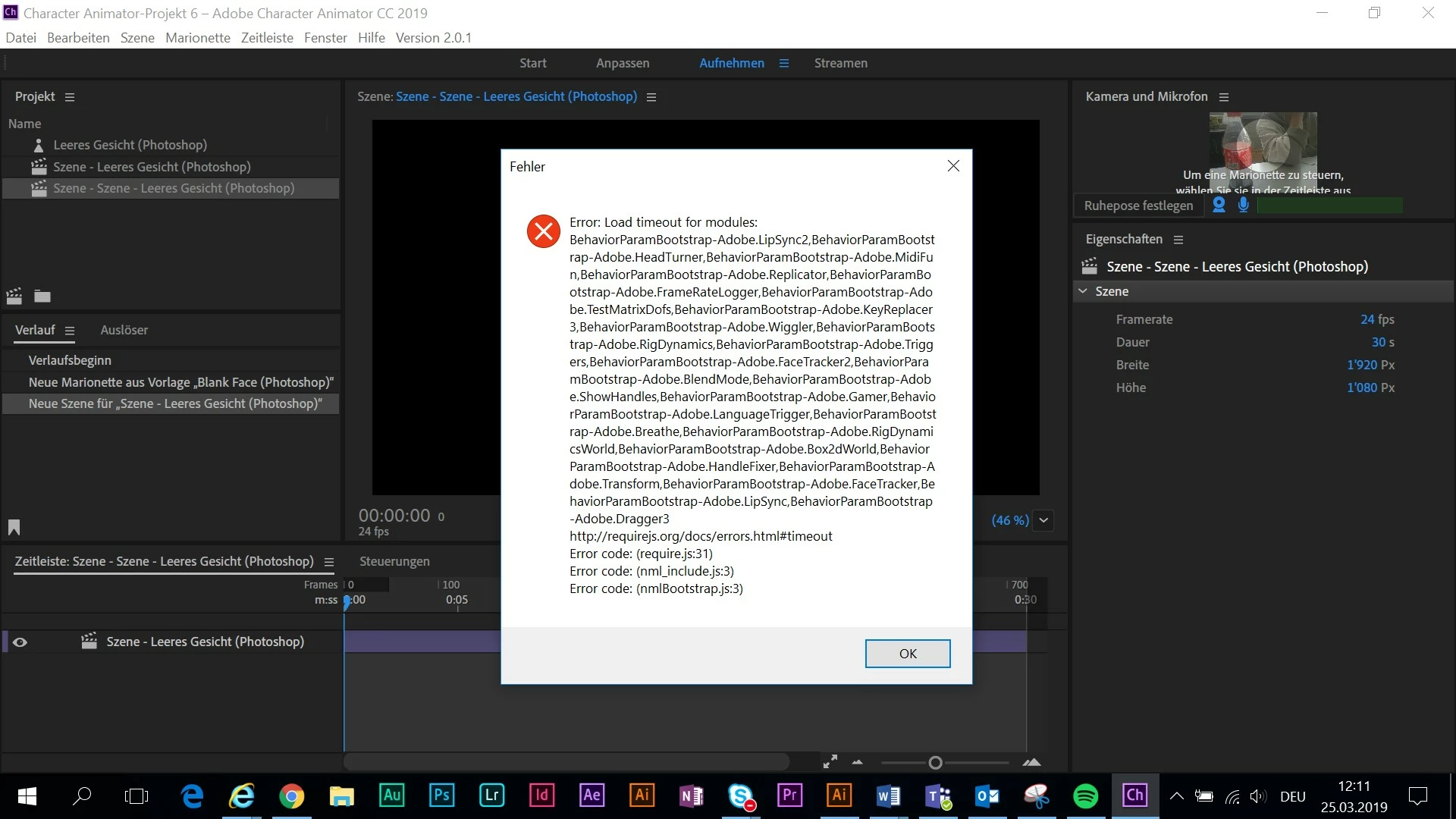Open the scene zoom percentage dropdown
The width and height of the screenshot is (1456, 819).
pos(1043,520)
